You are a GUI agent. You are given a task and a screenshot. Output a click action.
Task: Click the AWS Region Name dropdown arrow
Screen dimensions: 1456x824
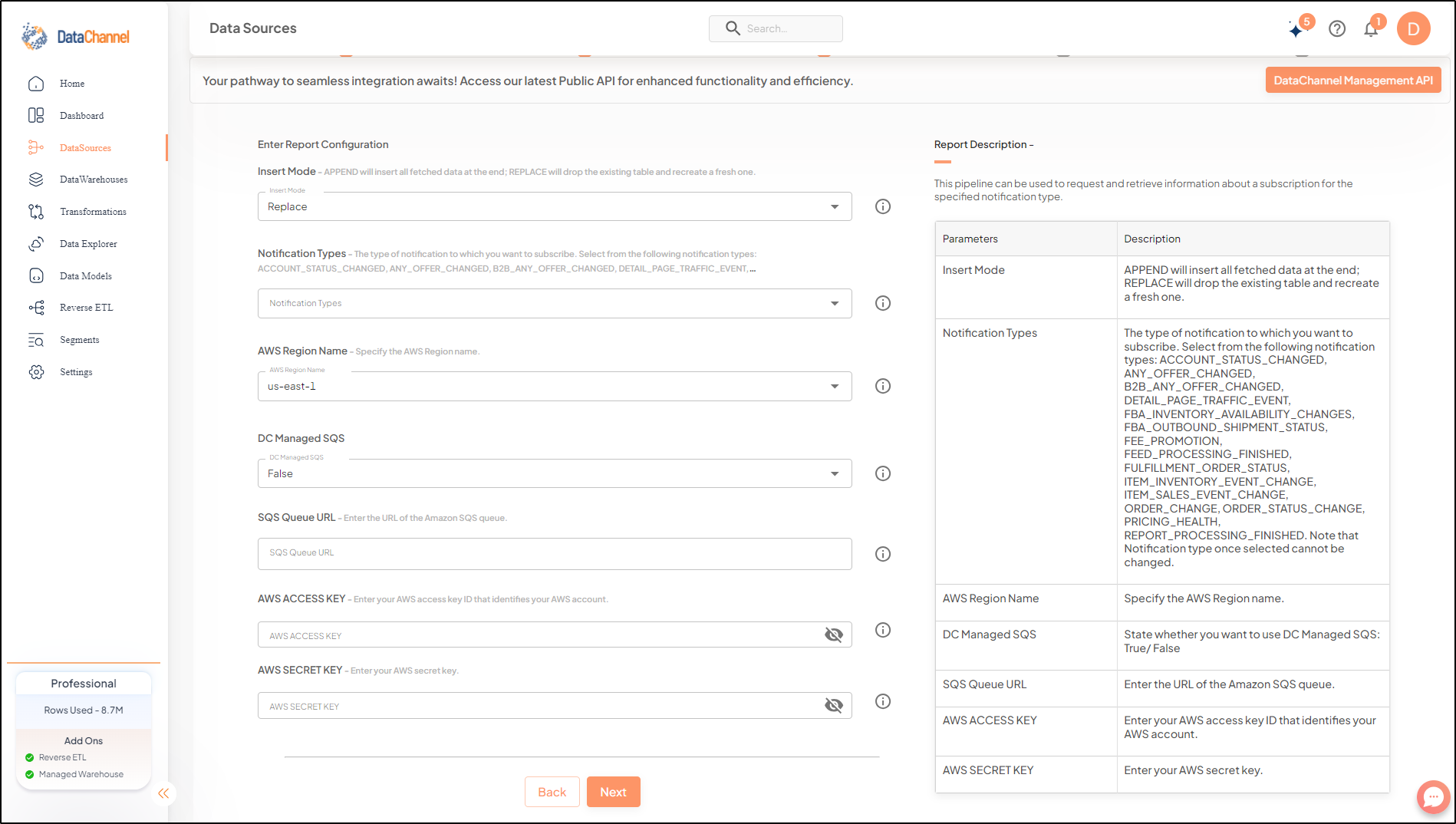[x=835, y=386]
